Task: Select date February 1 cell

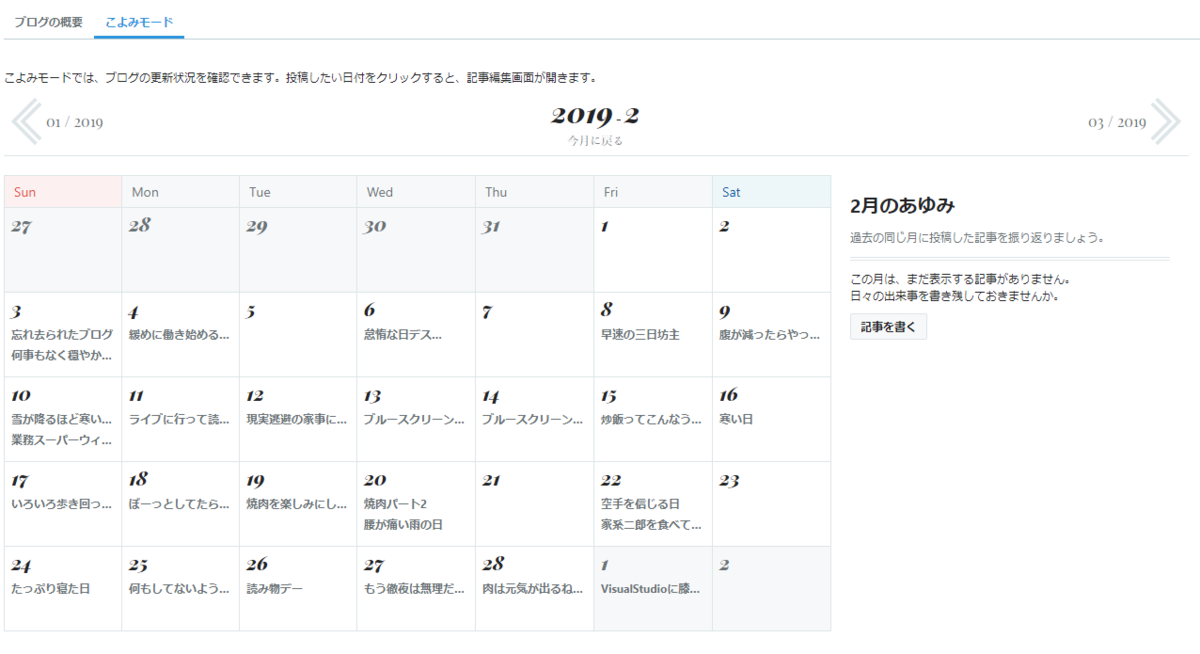Action: [x=653, y=250]
